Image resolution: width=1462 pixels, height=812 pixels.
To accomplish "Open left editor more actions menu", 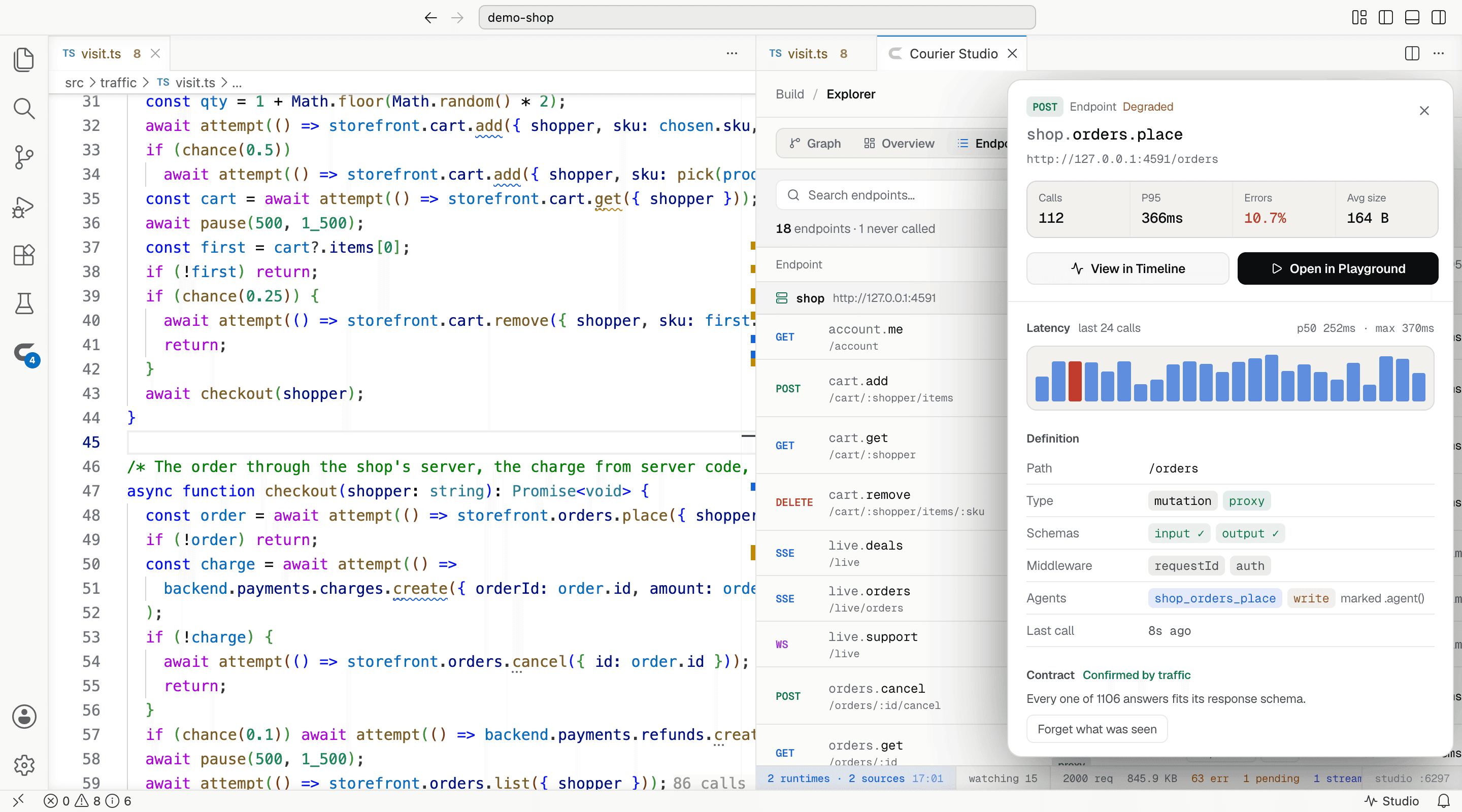I will (x=732, y=53).
